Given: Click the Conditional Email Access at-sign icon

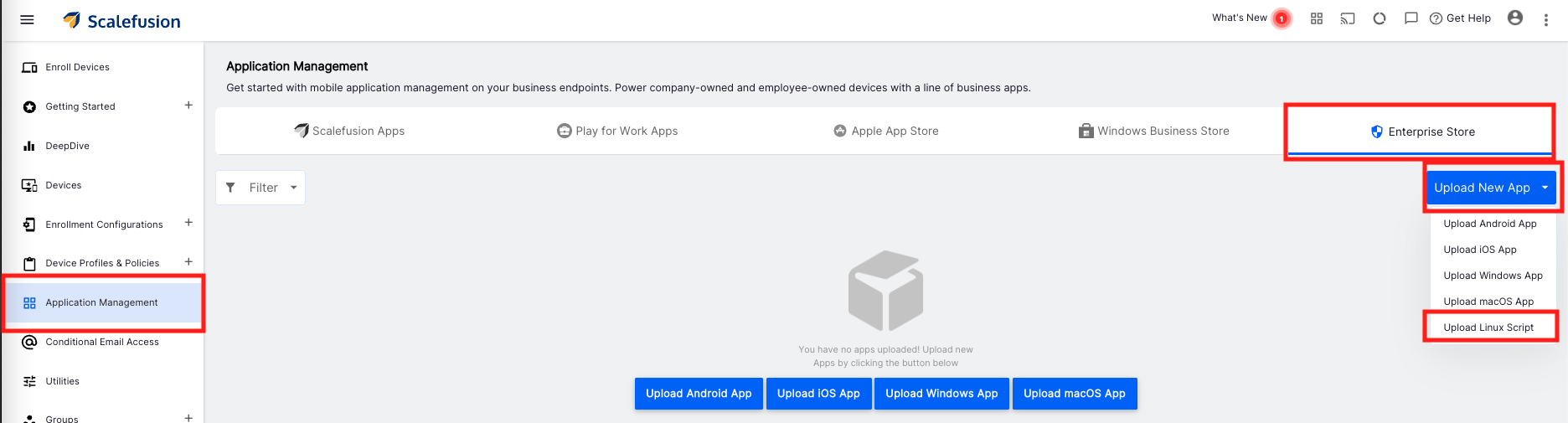Looking at the screenshot, I should click(x=29, y=342).
